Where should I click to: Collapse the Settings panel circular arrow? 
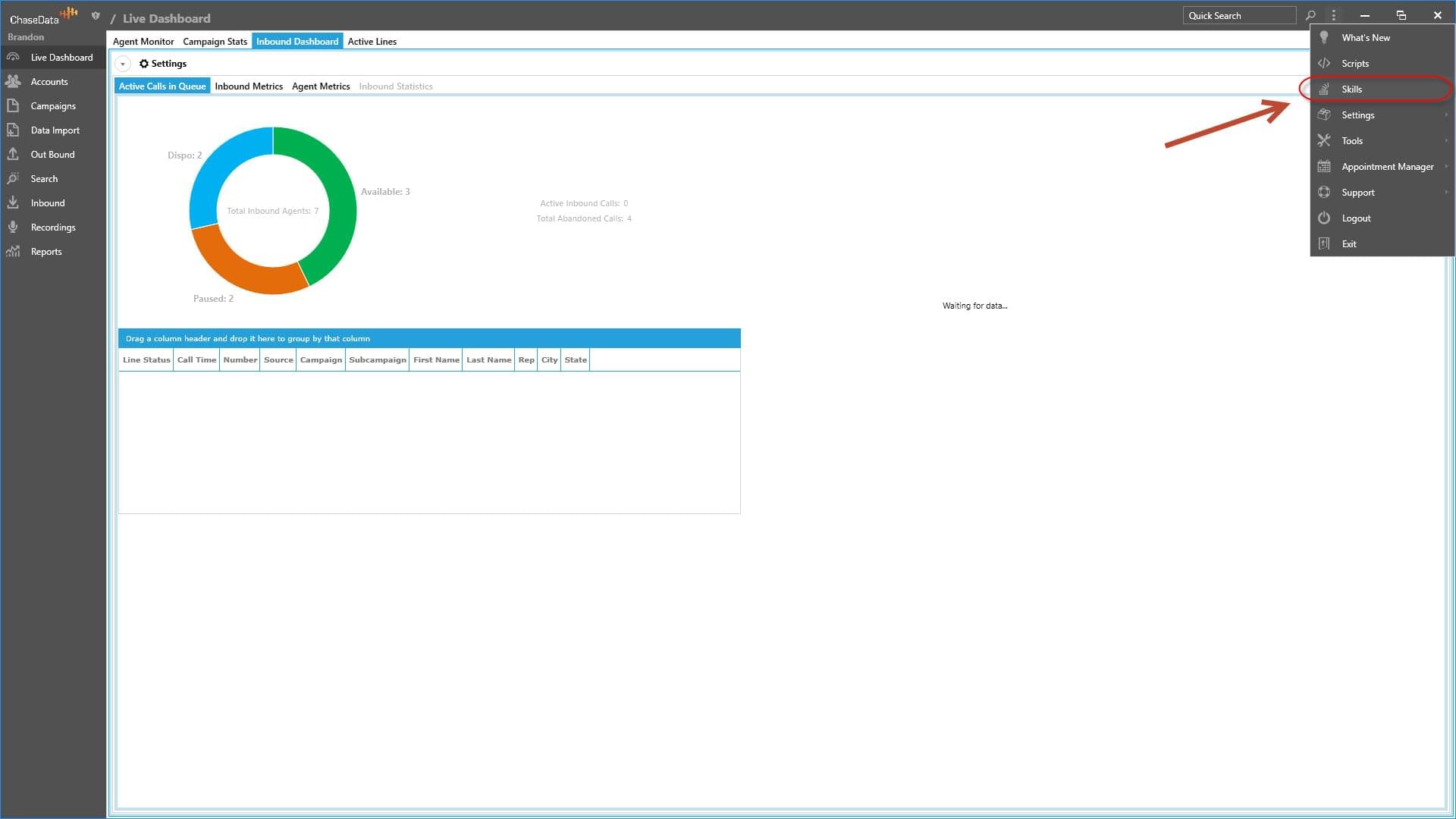point(123,64)
